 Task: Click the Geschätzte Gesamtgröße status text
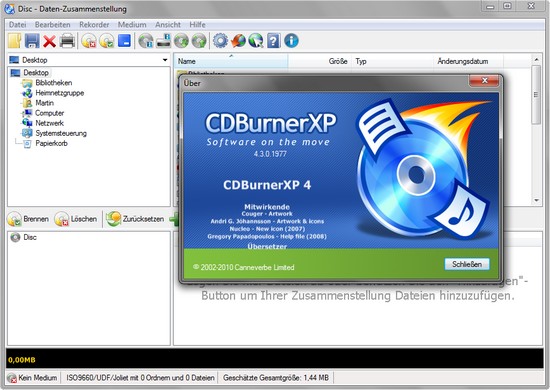click(x=276, y=378)
